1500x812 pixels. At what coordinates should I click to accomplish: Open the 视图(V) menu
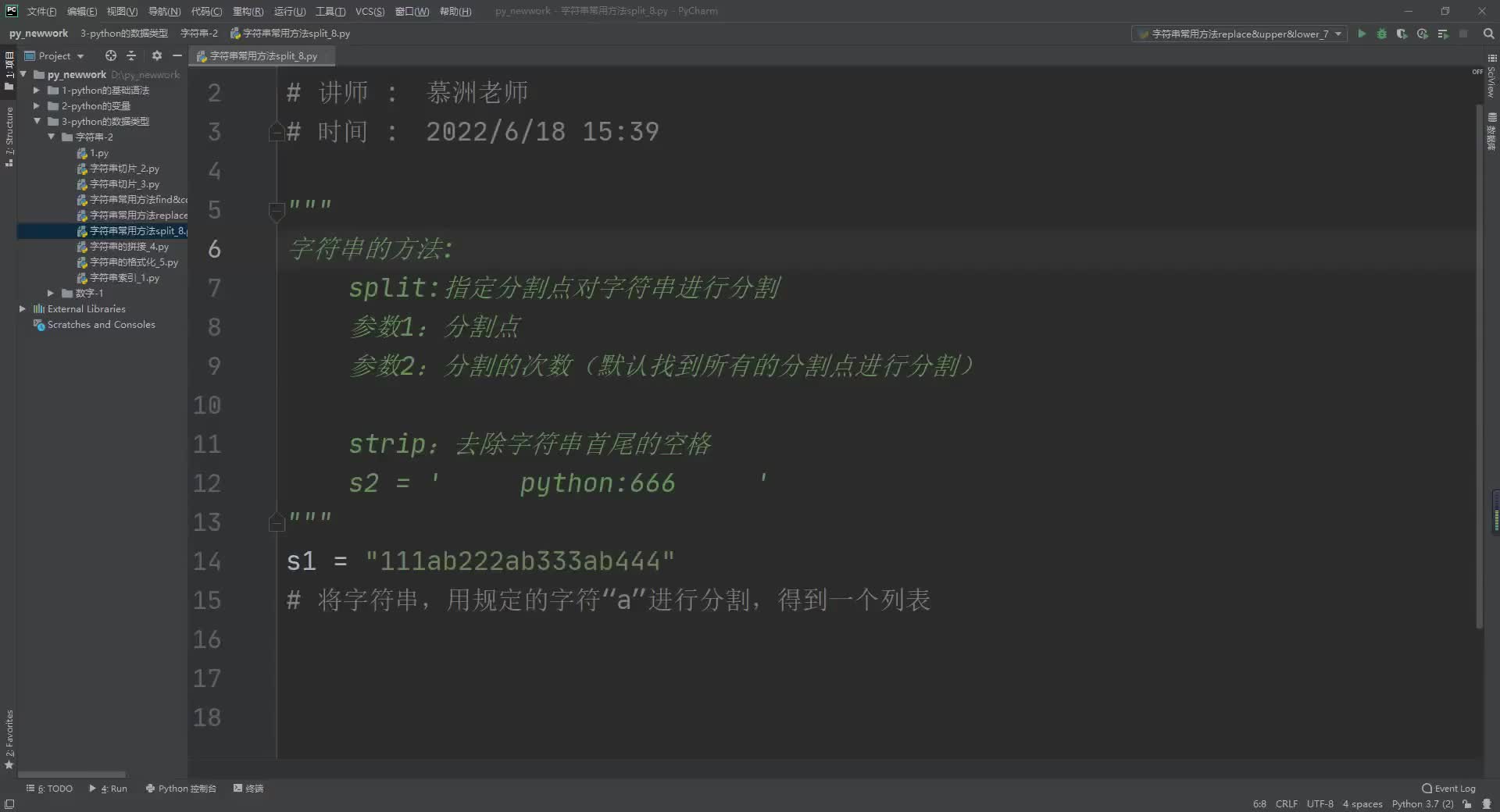point(122,11)
